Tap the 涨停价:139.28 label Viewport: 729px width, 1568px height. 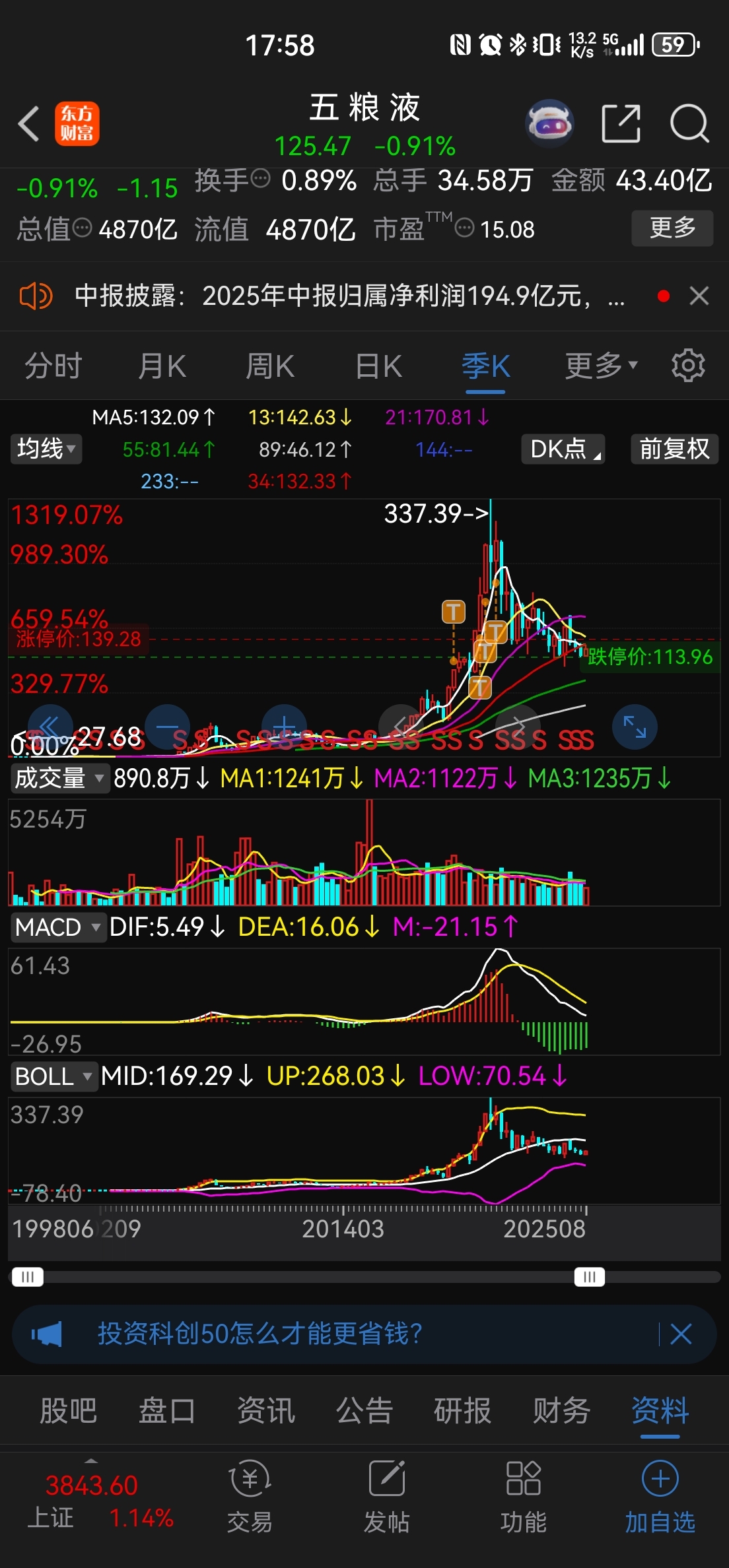pos(79,639)
